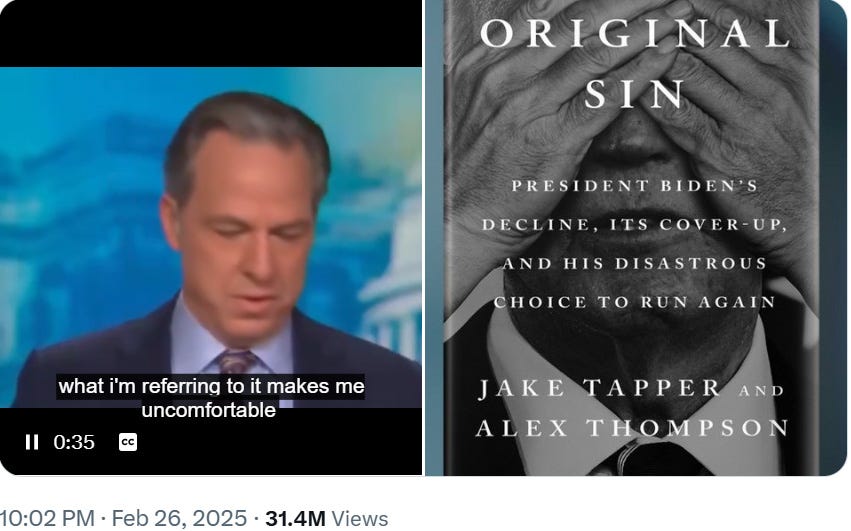Viewport: 851px width, 531px height.
Task: Click the 'President Biden's' subtitle line
Action: click(635, 186)
